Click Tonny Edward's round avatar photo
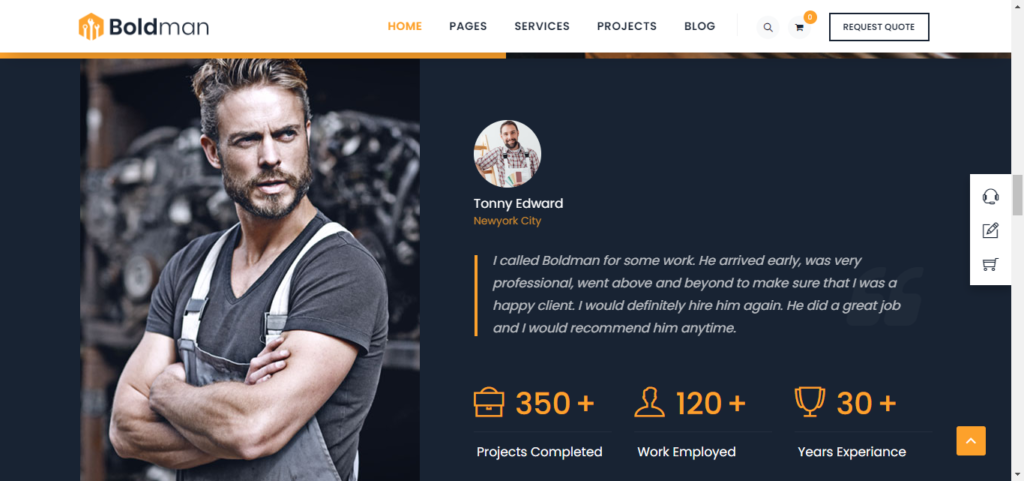 pos(507,154)
